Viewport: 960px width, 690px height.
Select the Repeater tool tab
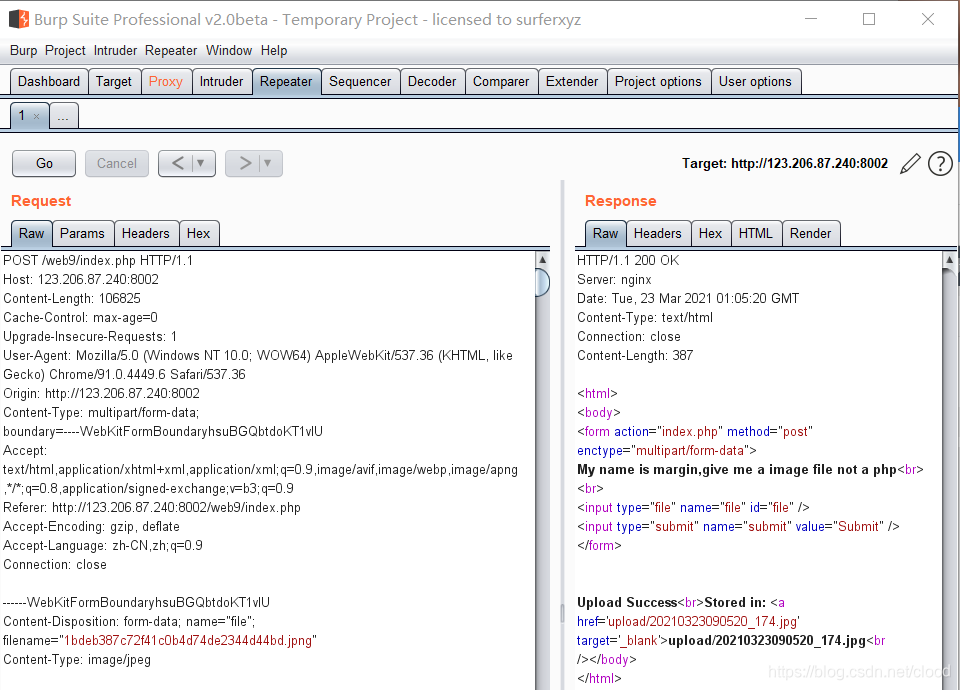tap(286, 81)
